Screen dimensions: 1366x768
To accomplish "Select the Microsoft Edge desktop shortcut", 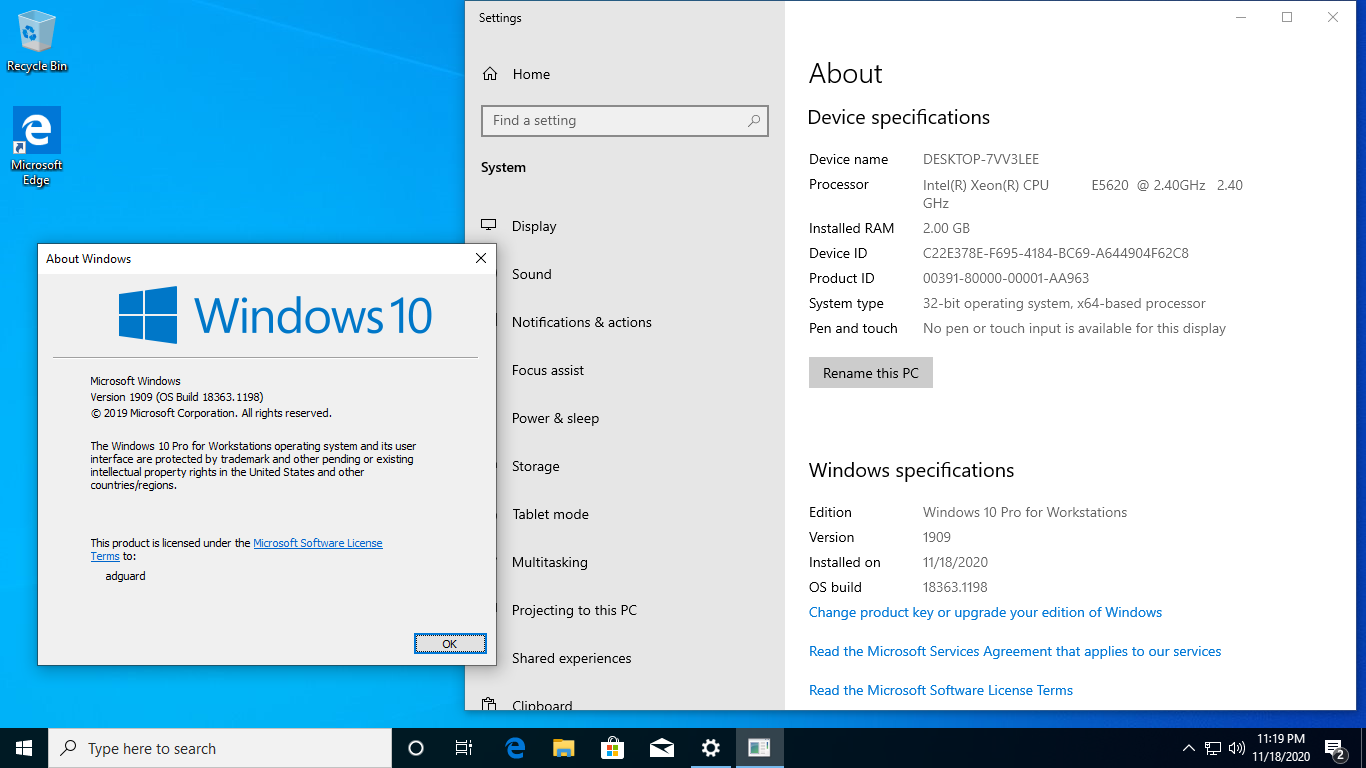I will (x=37, y=146).
